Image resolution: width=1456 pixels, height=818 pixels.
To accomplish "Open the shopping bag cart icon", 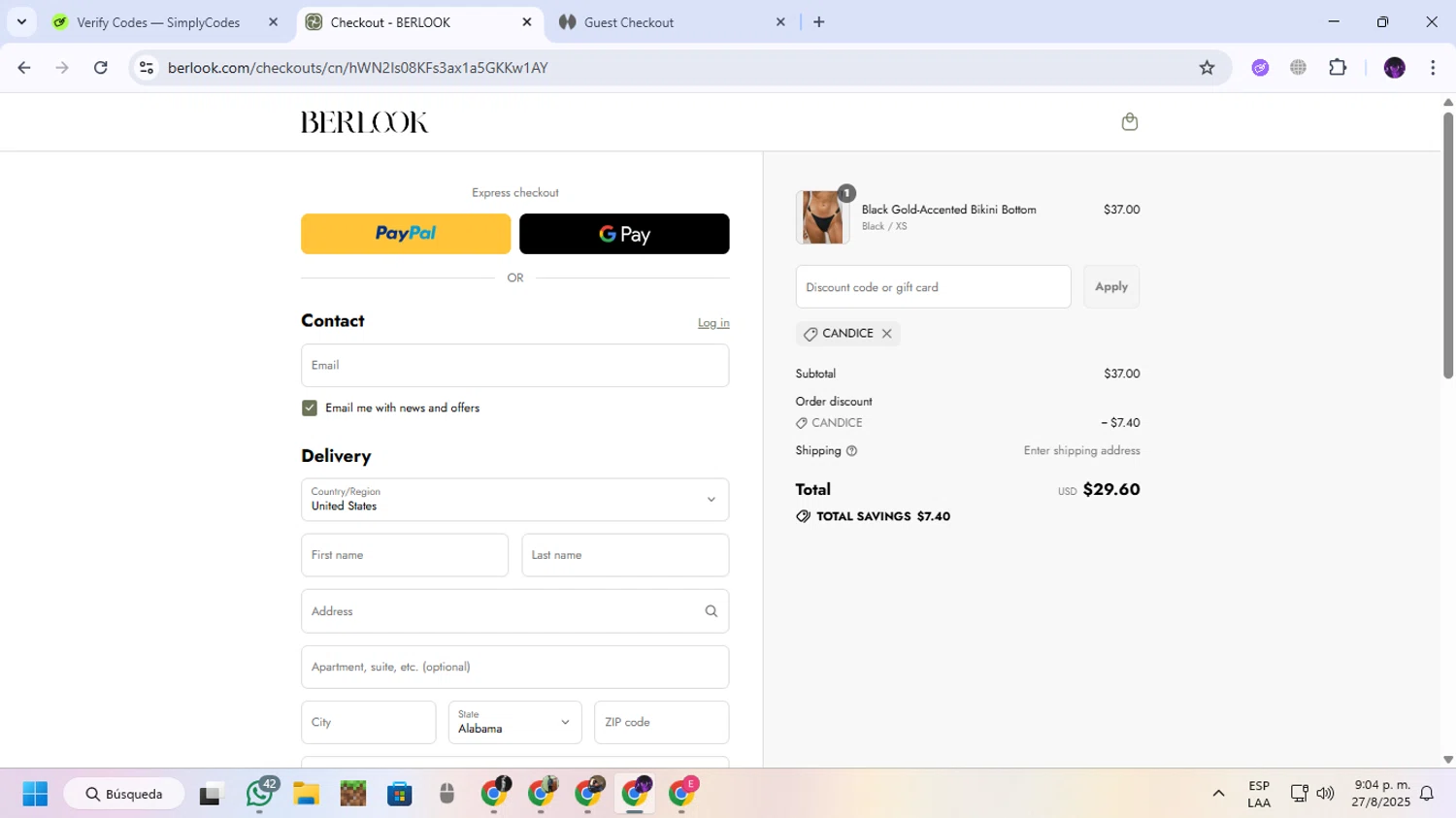I will tap(1129, 121).
